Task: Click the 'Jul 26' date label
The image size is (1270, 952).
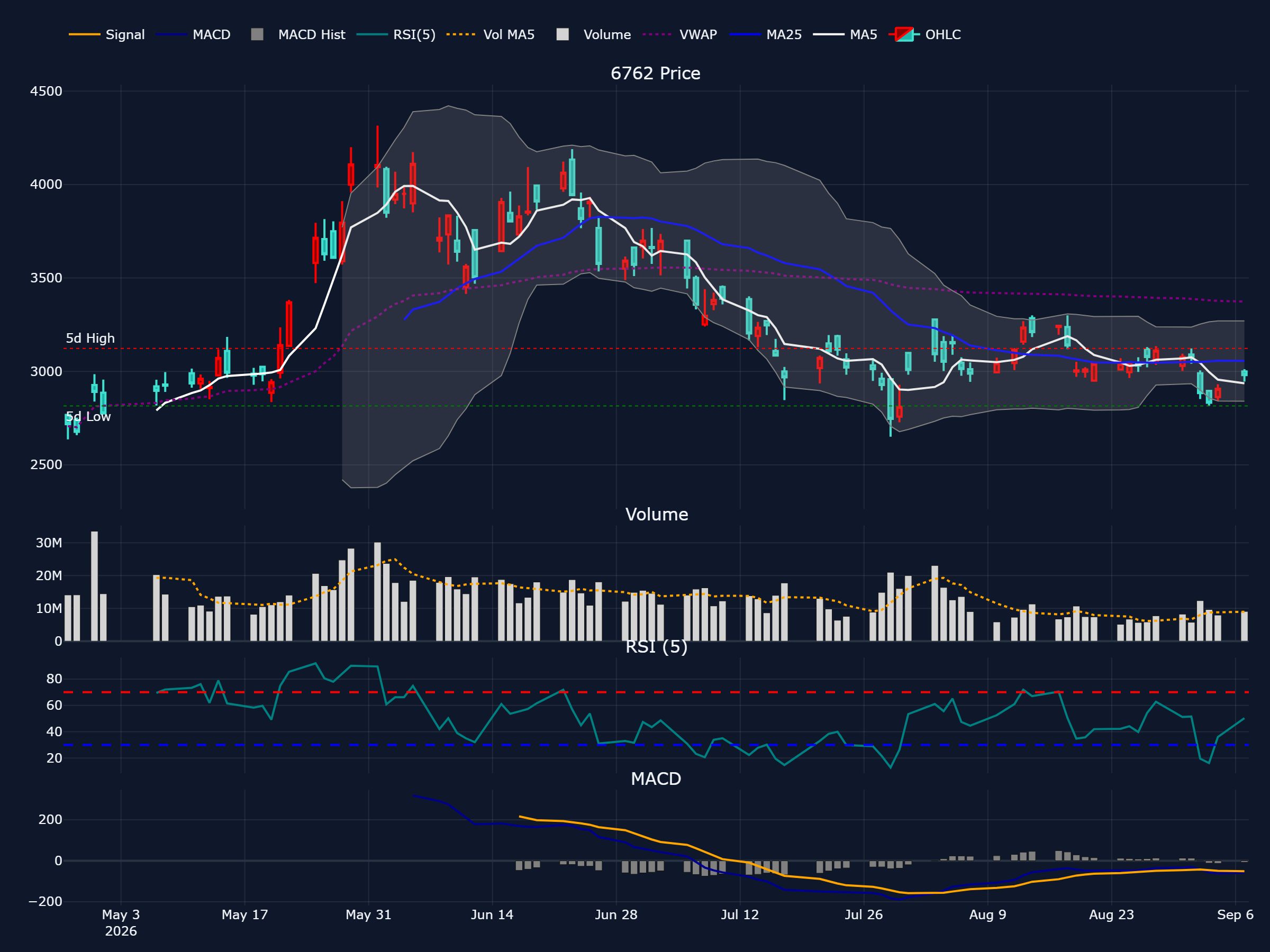Action: (864, 914)
